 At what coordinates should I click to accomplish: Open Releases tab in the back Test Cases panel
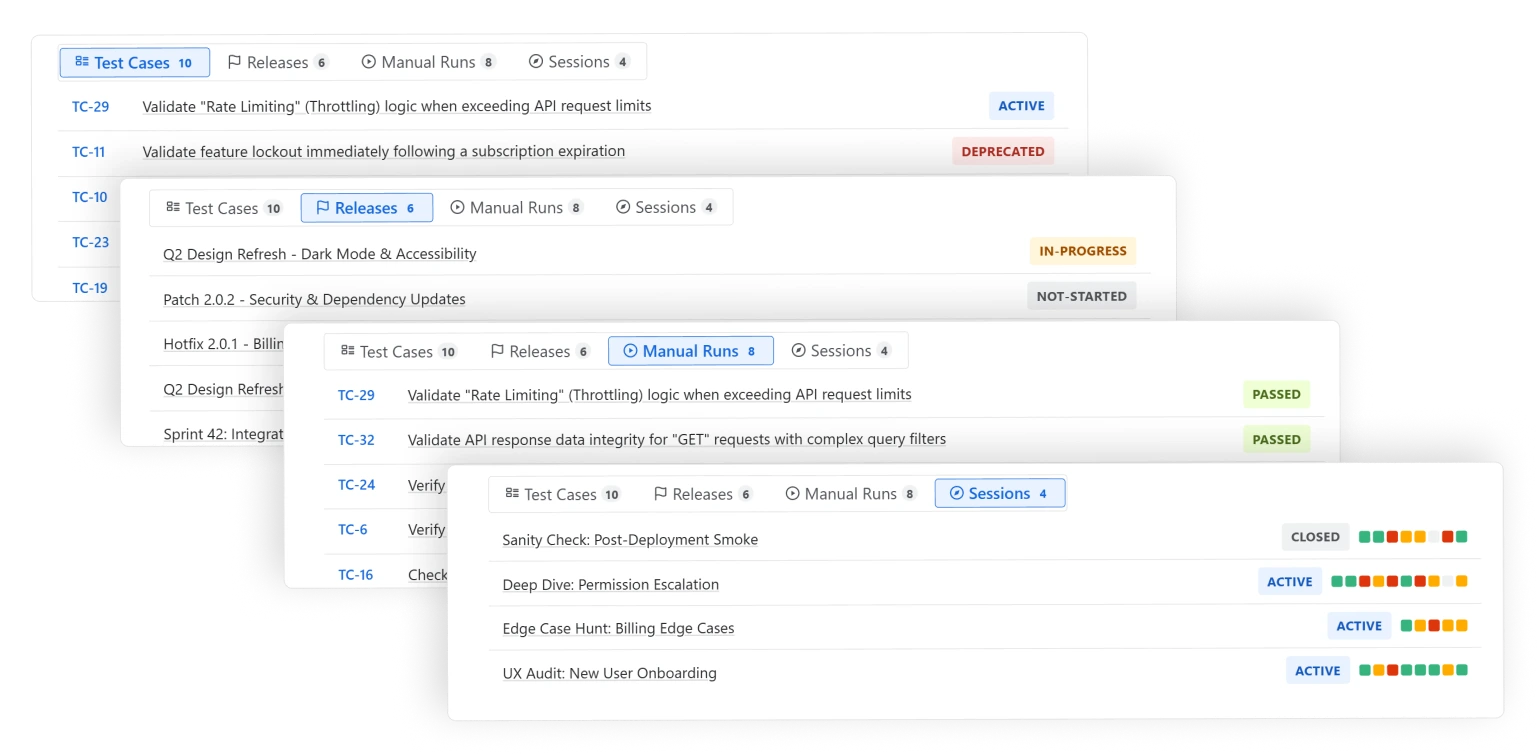click(x=278, y=62)
